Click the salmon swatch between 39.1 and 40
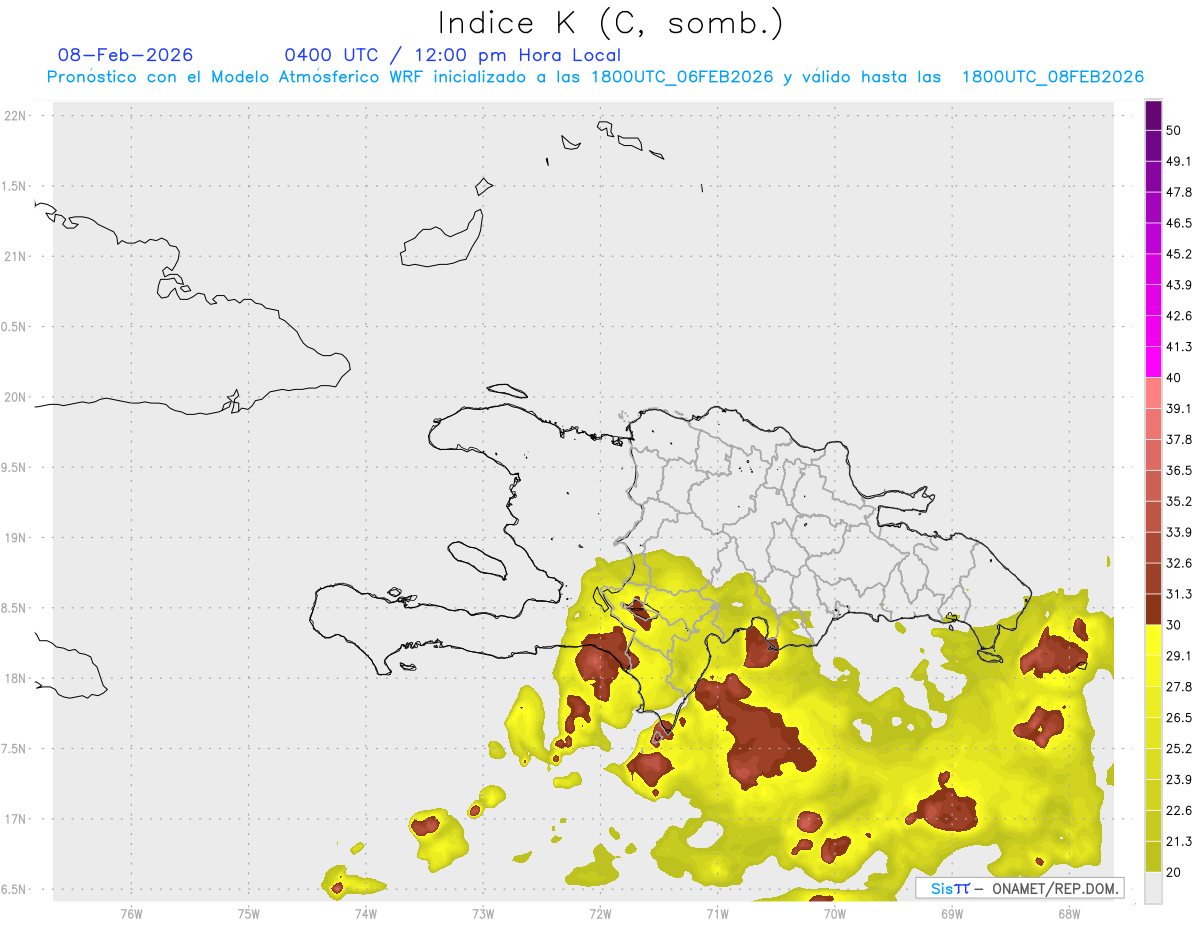 [1153, 393]
